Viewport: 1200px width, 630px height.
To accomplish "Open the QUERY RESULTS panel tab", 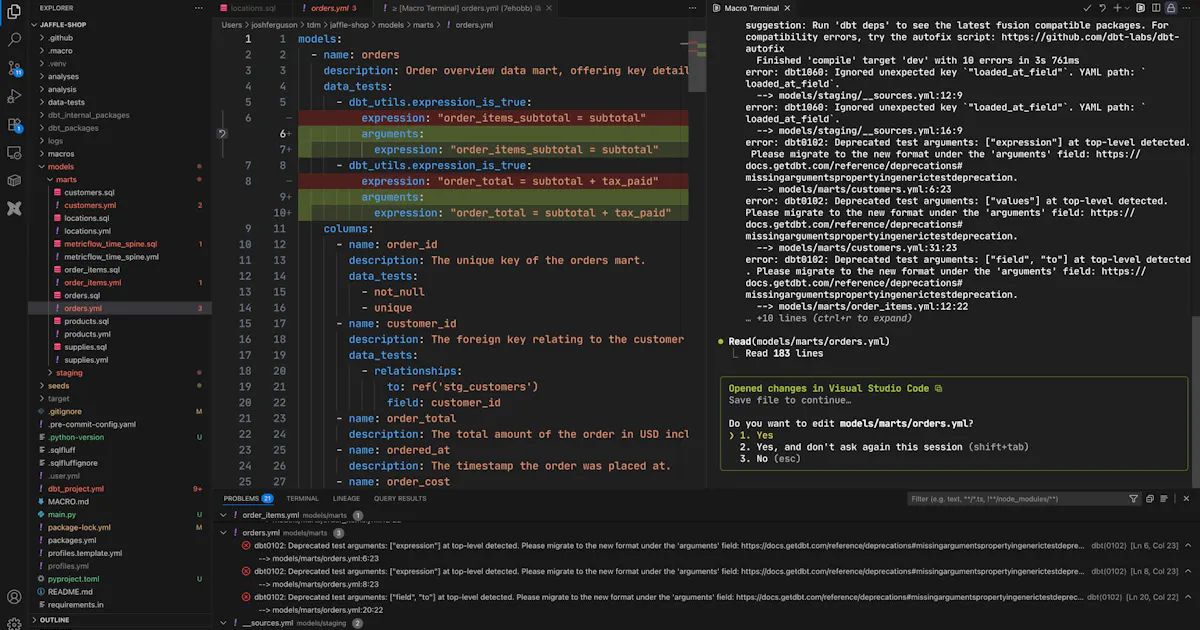I will [x=400, y=498].
